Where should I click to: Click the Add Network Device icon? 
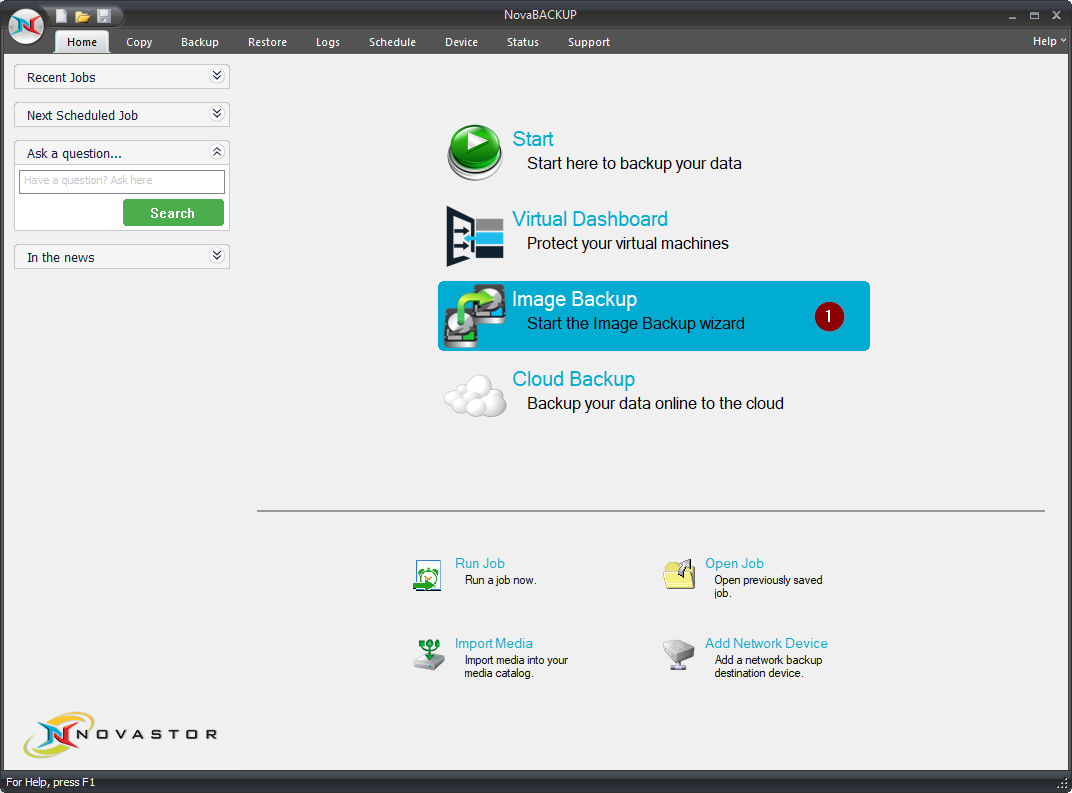[678, 654]
